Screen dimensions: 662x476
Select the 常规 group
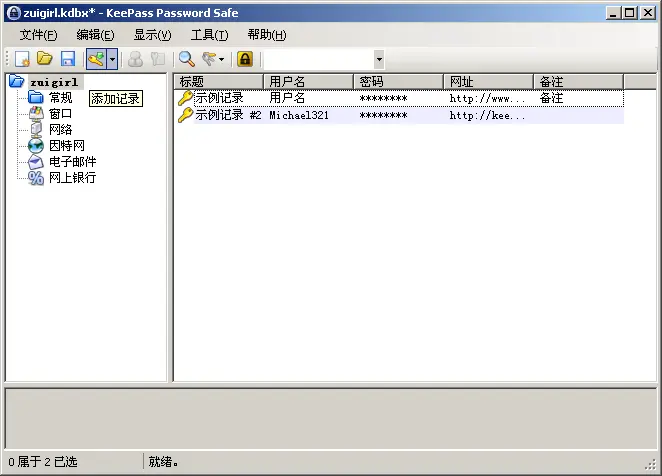click(60, 98)
